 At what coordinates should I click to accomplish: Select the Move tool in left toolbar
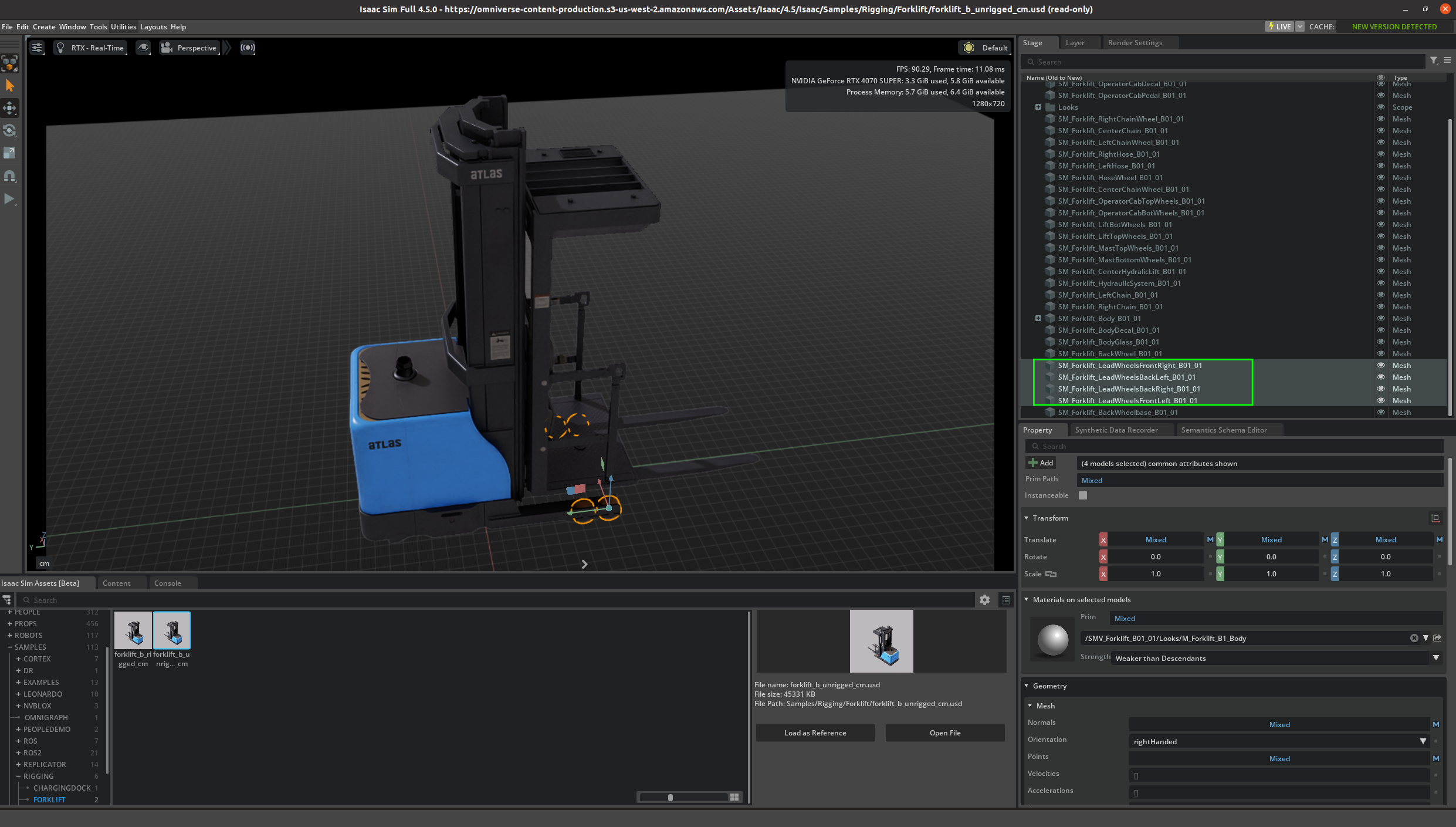pyautogui.click(x=10, y=108)
